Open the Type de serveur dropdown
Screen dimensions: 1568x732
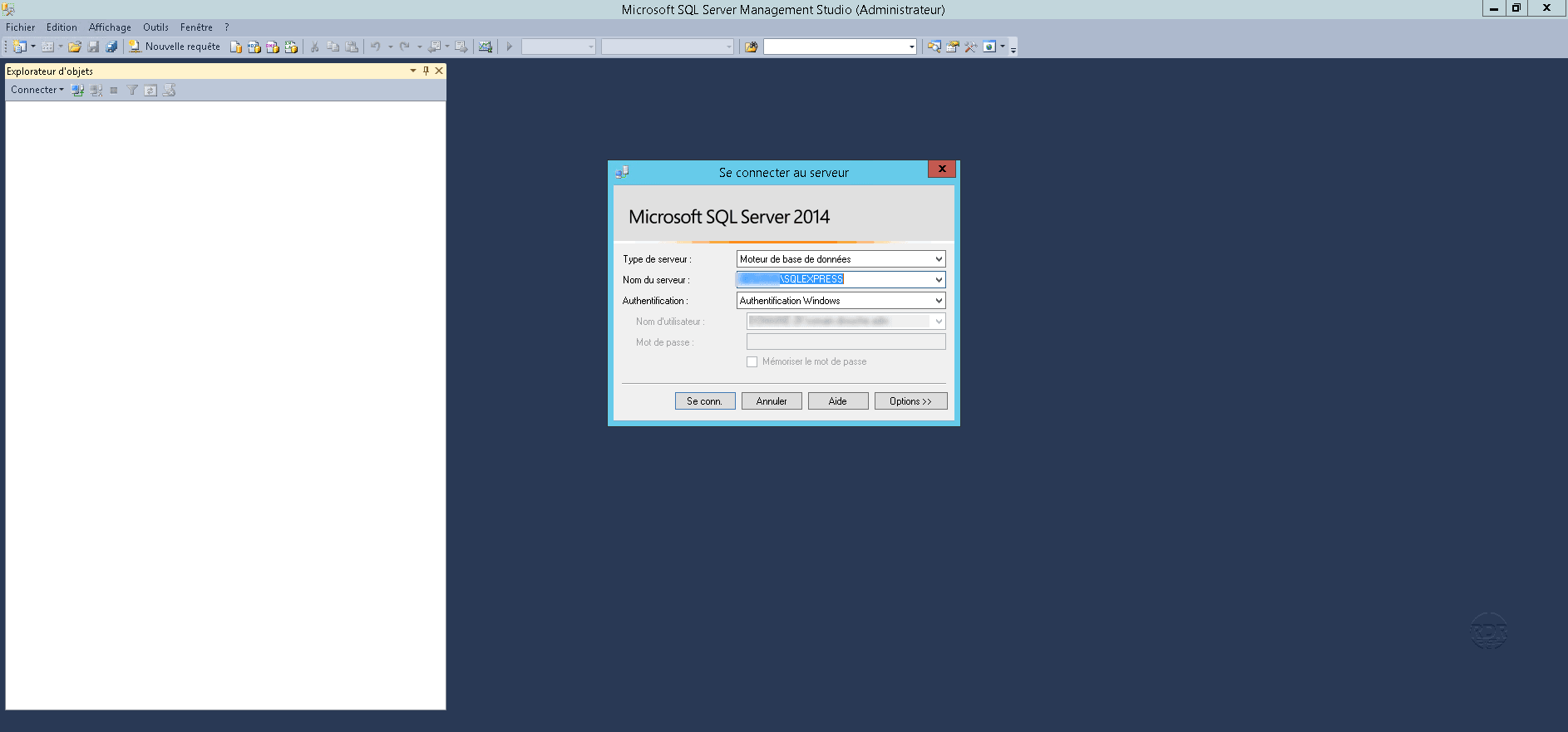tap(939, 259)
